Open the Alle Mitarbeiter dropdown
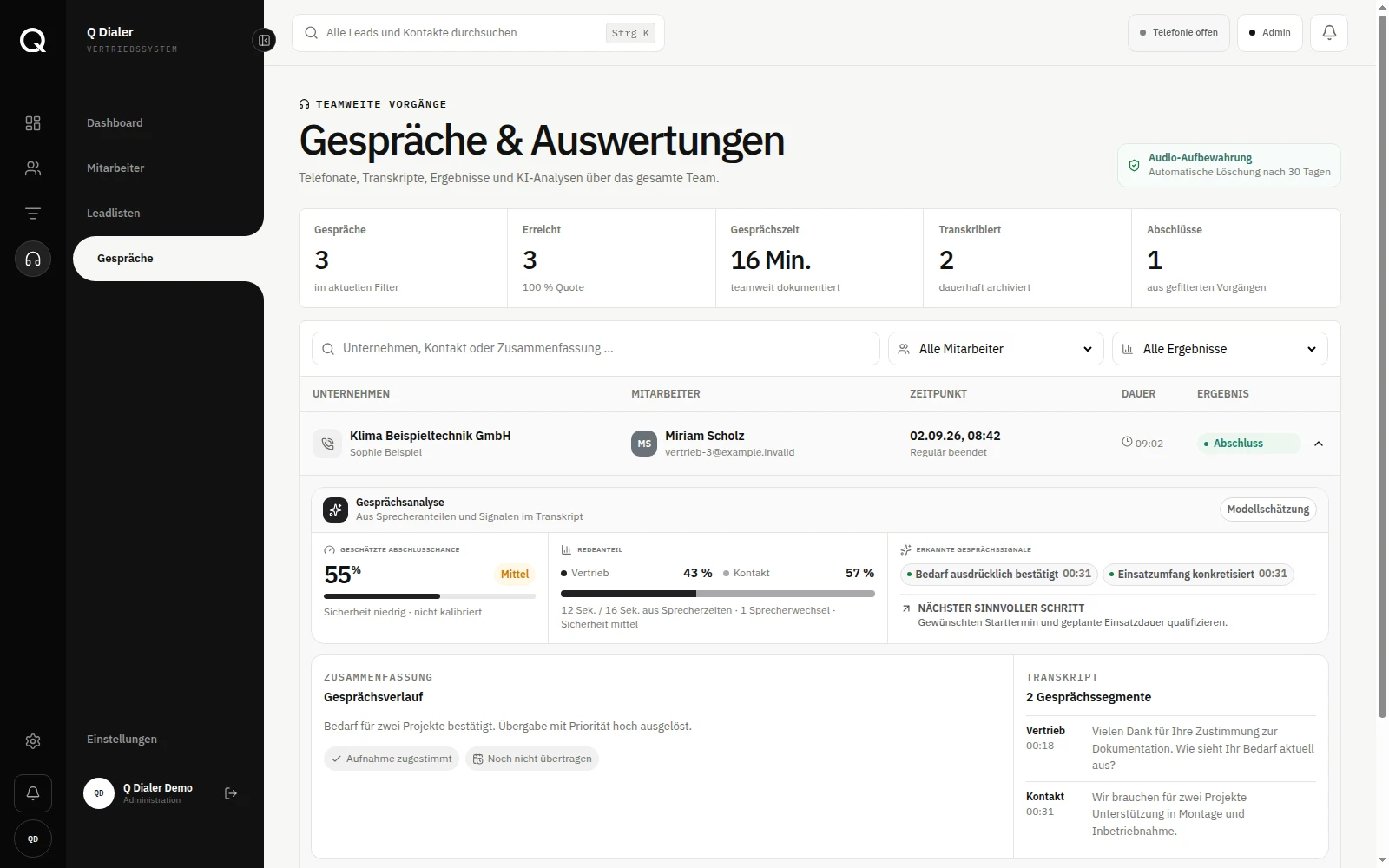Screen dimensions: 1389x868 click(996, 349)
